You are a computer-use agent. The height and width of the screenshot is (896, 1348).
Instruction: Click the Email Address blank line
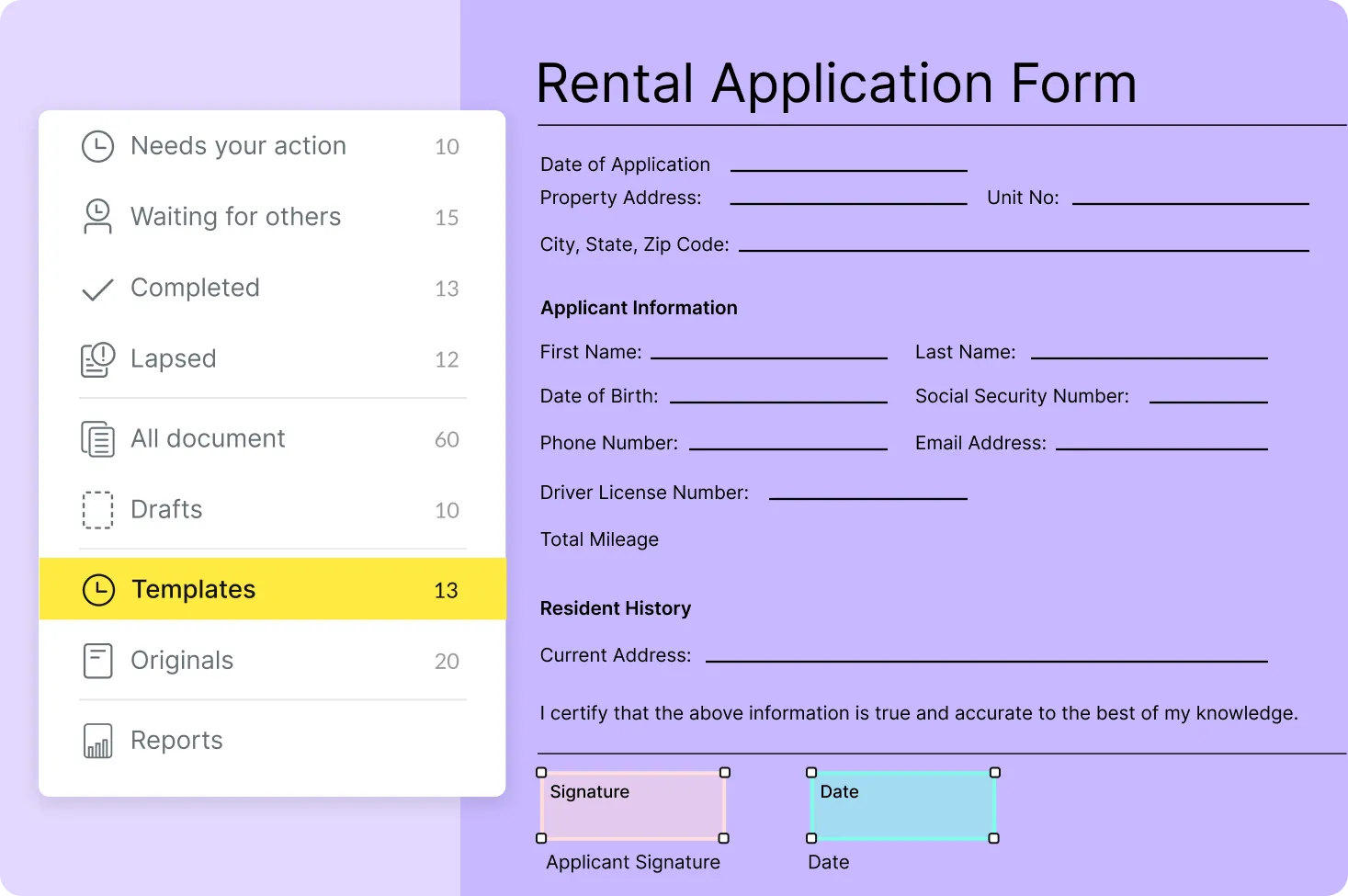coord(1161,448)
